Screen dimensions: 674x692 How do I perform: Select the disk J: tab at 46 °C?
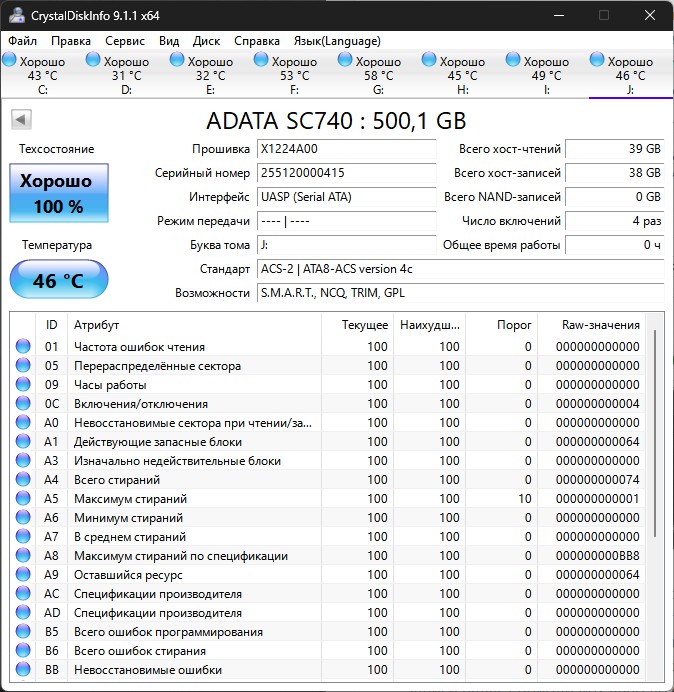(630, 74)
